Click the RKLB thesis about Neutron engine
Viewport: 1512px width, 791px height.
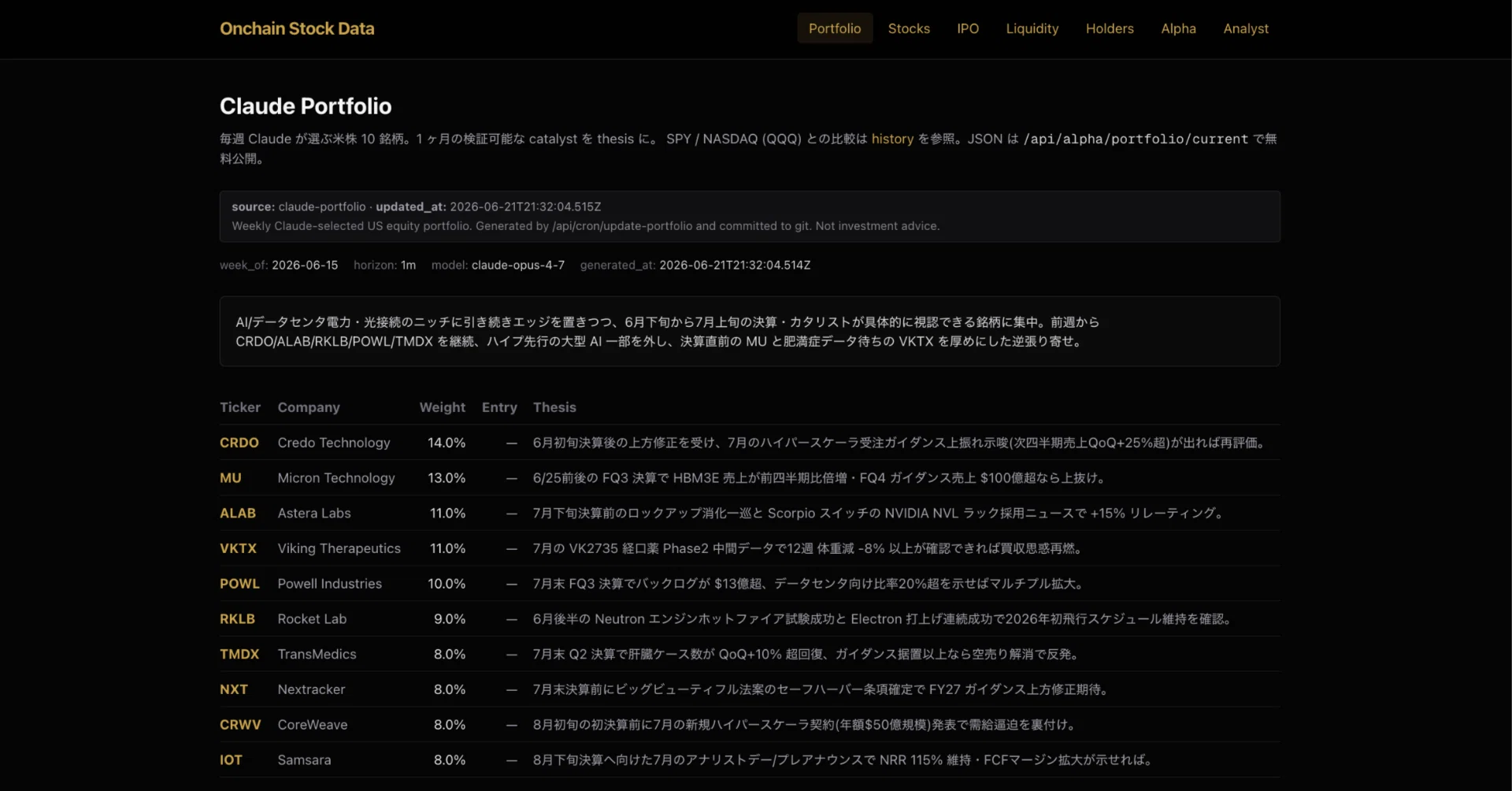[x=882, y=619]
